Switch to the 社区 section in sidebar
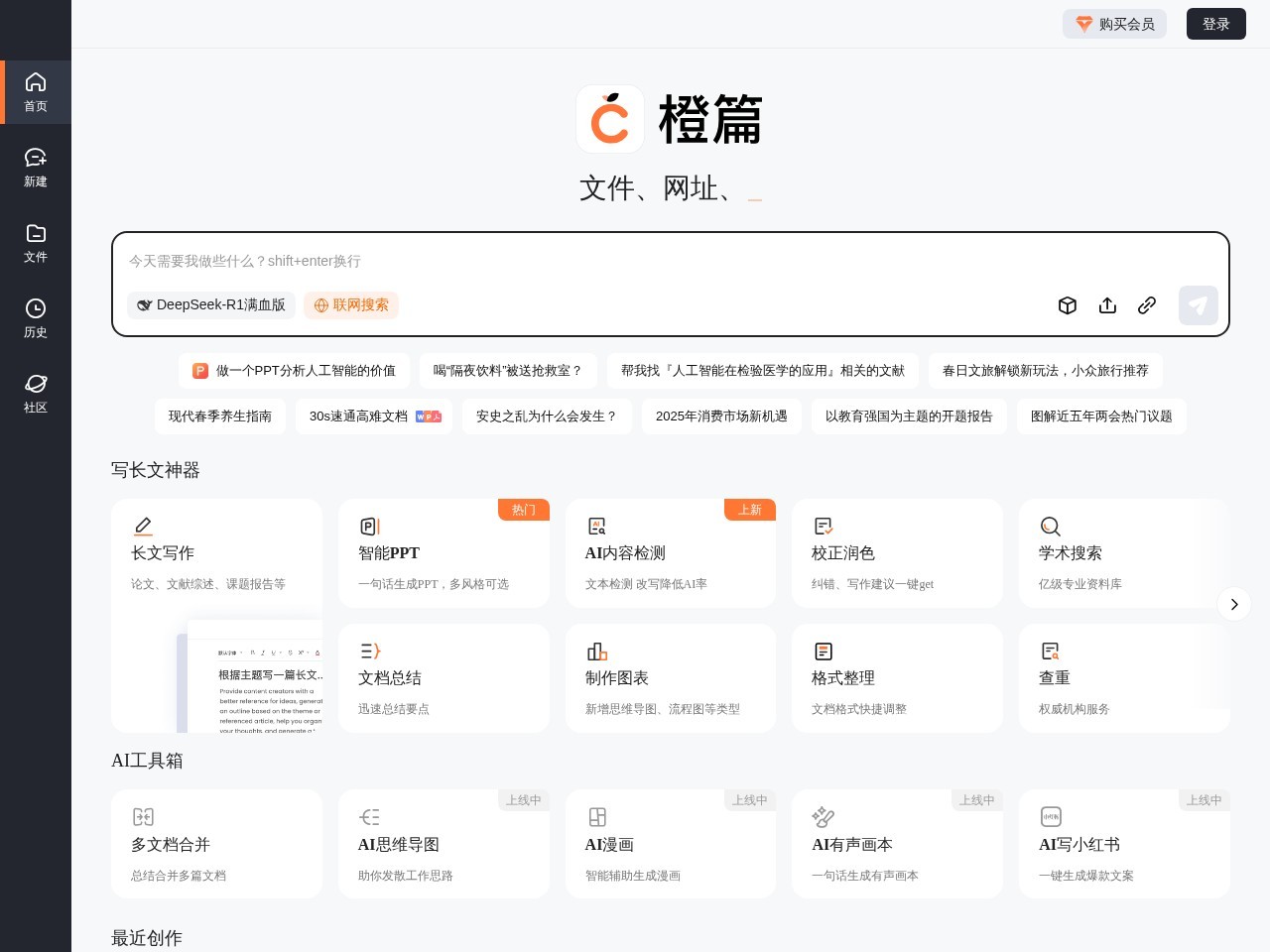Image resolution: width=1270 pixels, height=952 pixels. pyautogui.click(x=36, y=393)
